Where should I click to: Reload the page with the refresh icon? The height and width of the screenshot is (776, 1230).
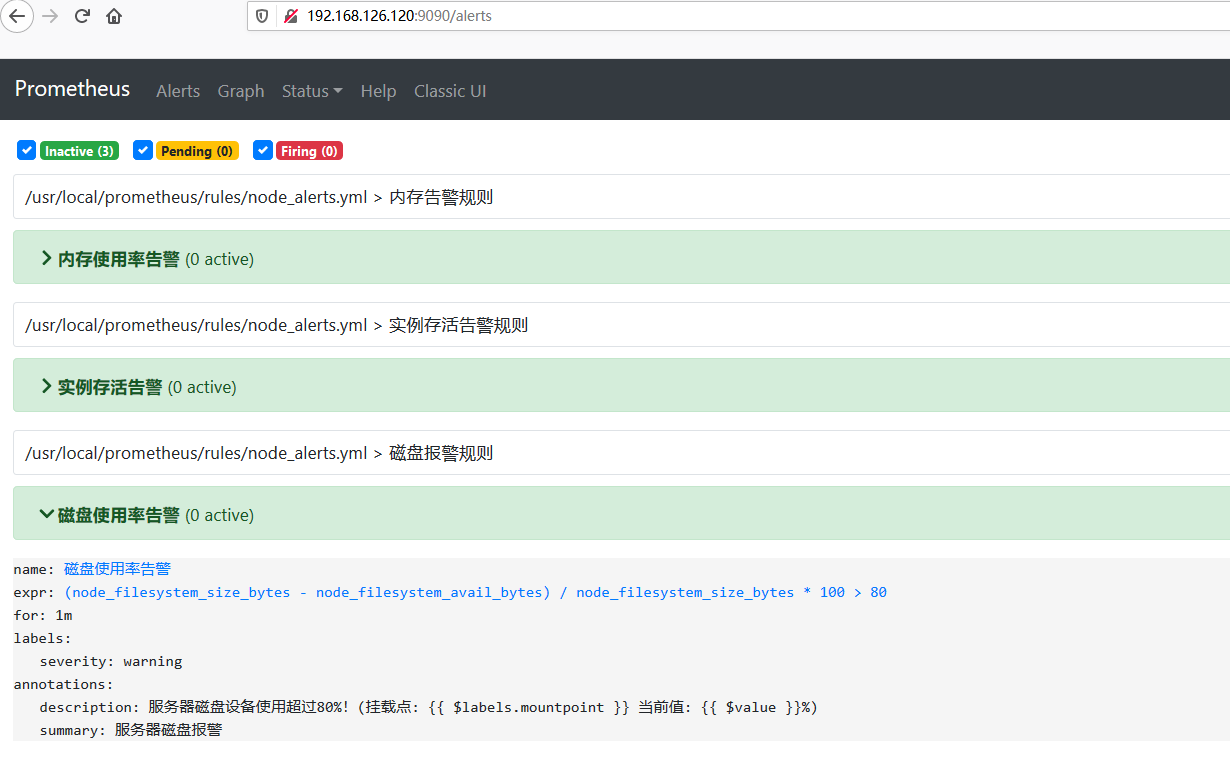[x=82, y=16]
